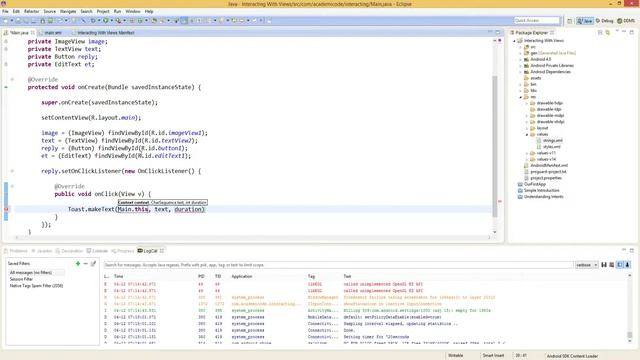Add a new LogCat filter with green plus
The image size is (640, 360).
point(78,264)
